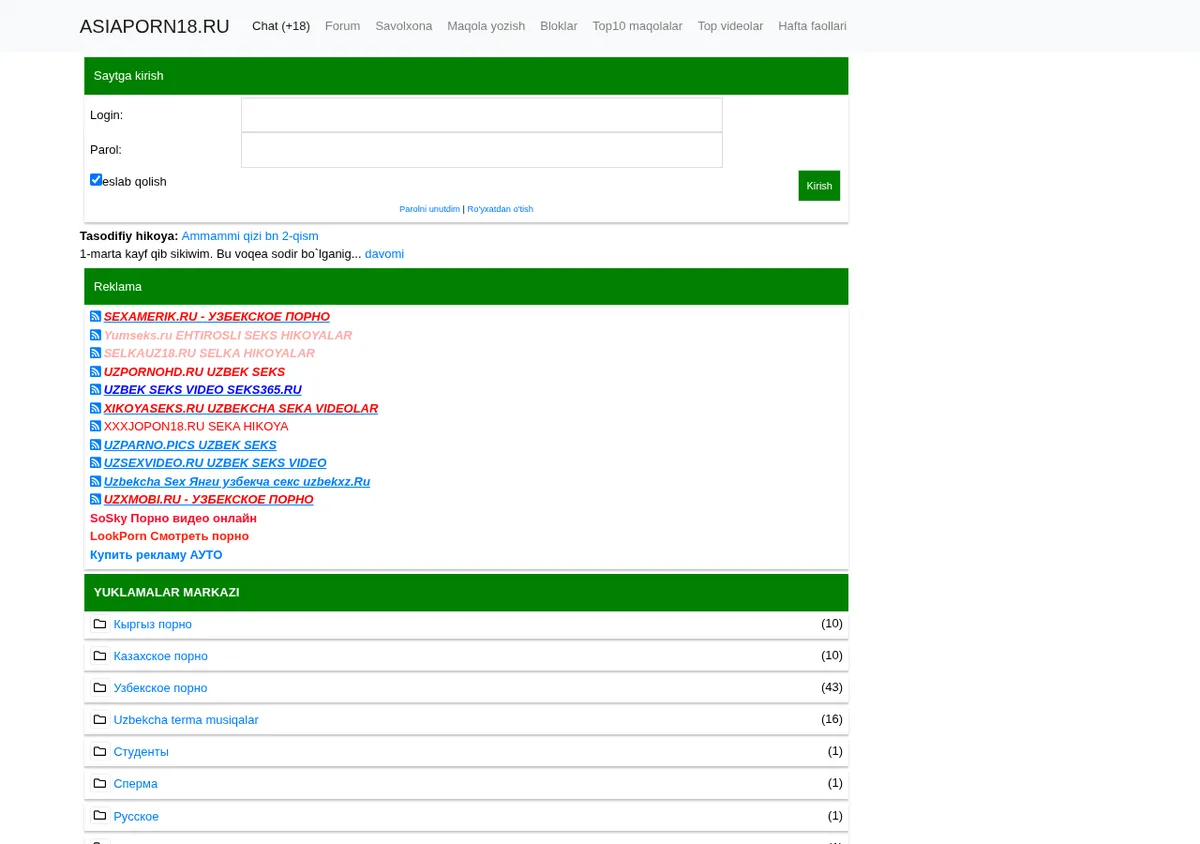
Task: Click the RSS icon next to UZPARNO.PICS
Action: [x=96, y=445]
